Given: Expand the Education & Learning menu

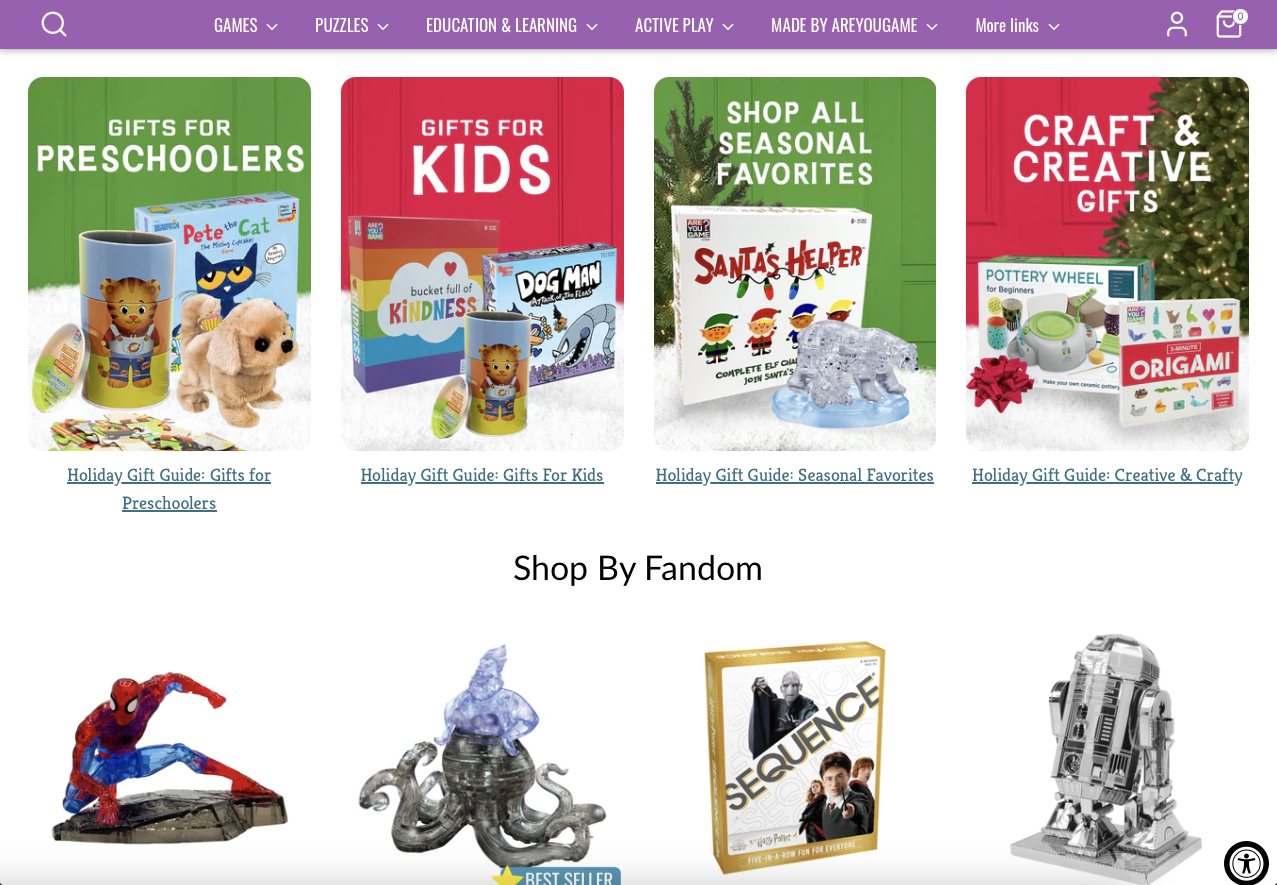Looking at the screenshot, I should [x=512, y=25].
